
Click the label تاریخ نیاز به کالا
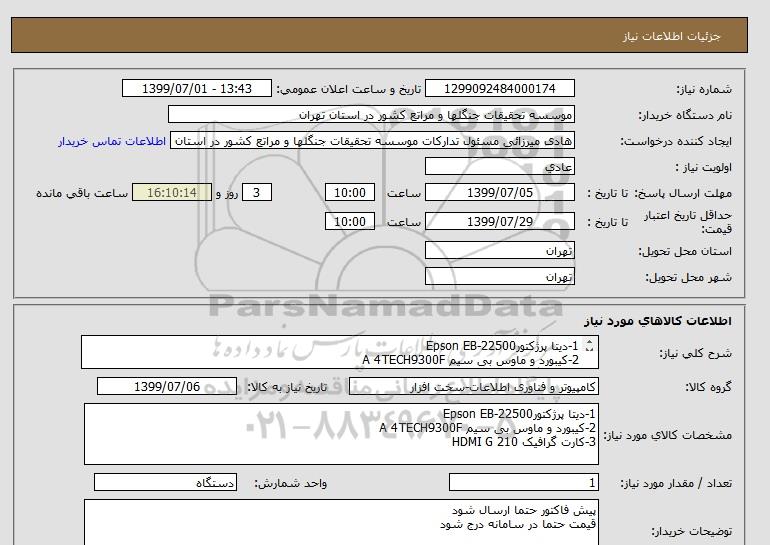(x=287, y=387)
